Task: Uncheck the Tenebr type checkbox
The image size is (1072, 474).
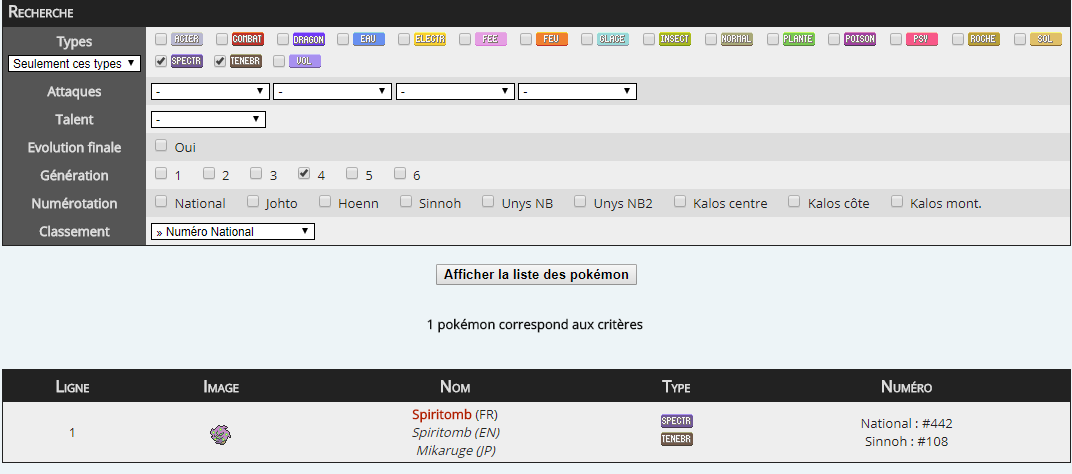Action: [x=219, y=61]
